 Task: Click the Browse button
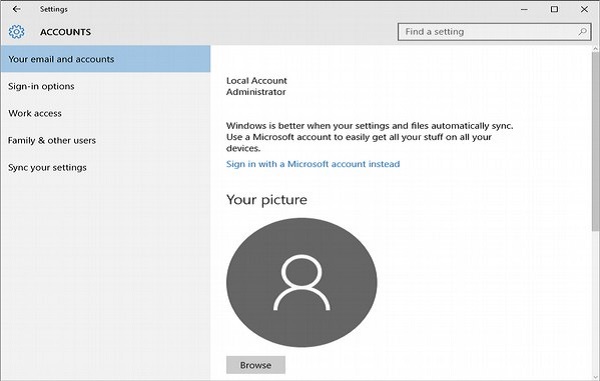(256, 365)
